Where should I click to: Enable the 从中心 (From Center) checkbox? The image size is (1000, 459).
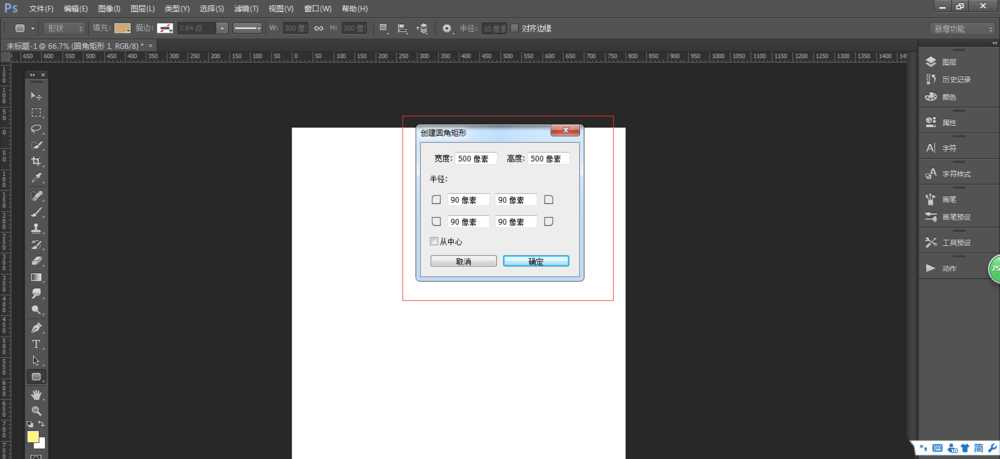pos(434,241)
